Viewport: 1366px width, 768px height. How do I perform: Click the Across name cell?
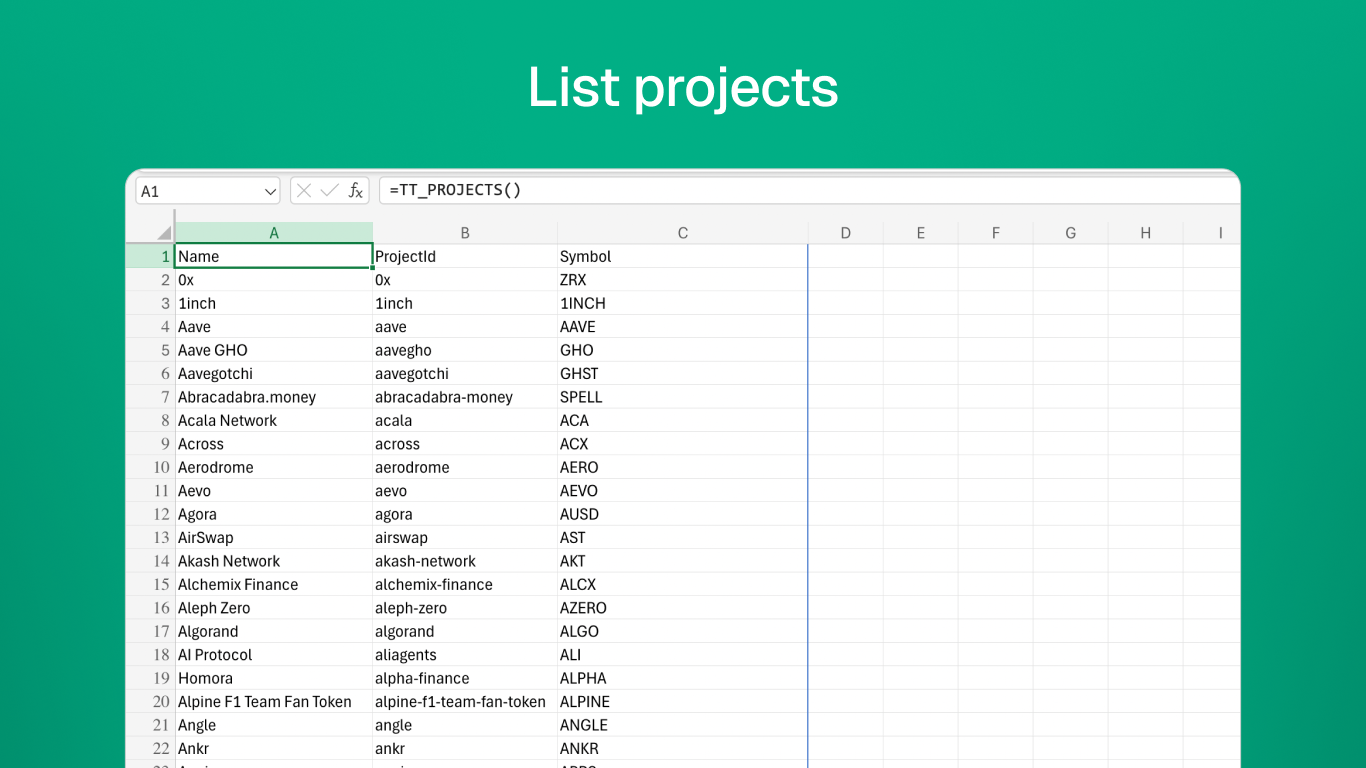click(x=274, y=444)
